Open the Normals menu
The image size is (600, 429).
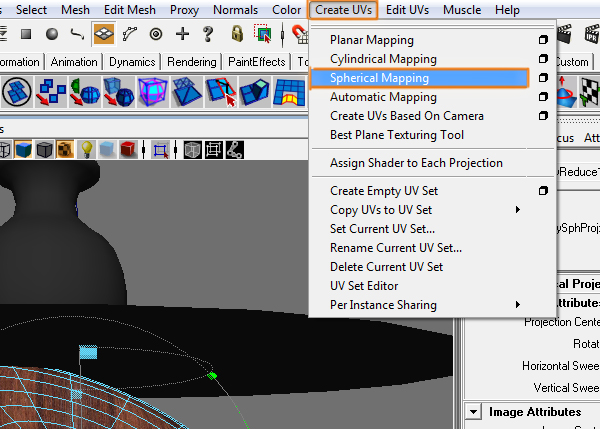click(x=235, y=10)
